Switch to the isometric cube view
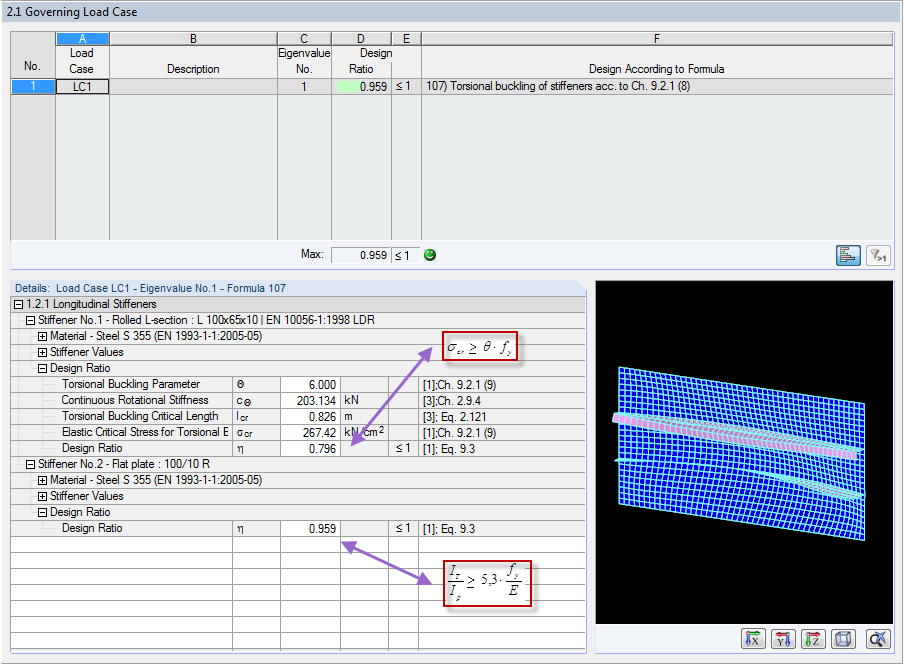The height and width of the screenshot is (665, 904). click(843, 638)
